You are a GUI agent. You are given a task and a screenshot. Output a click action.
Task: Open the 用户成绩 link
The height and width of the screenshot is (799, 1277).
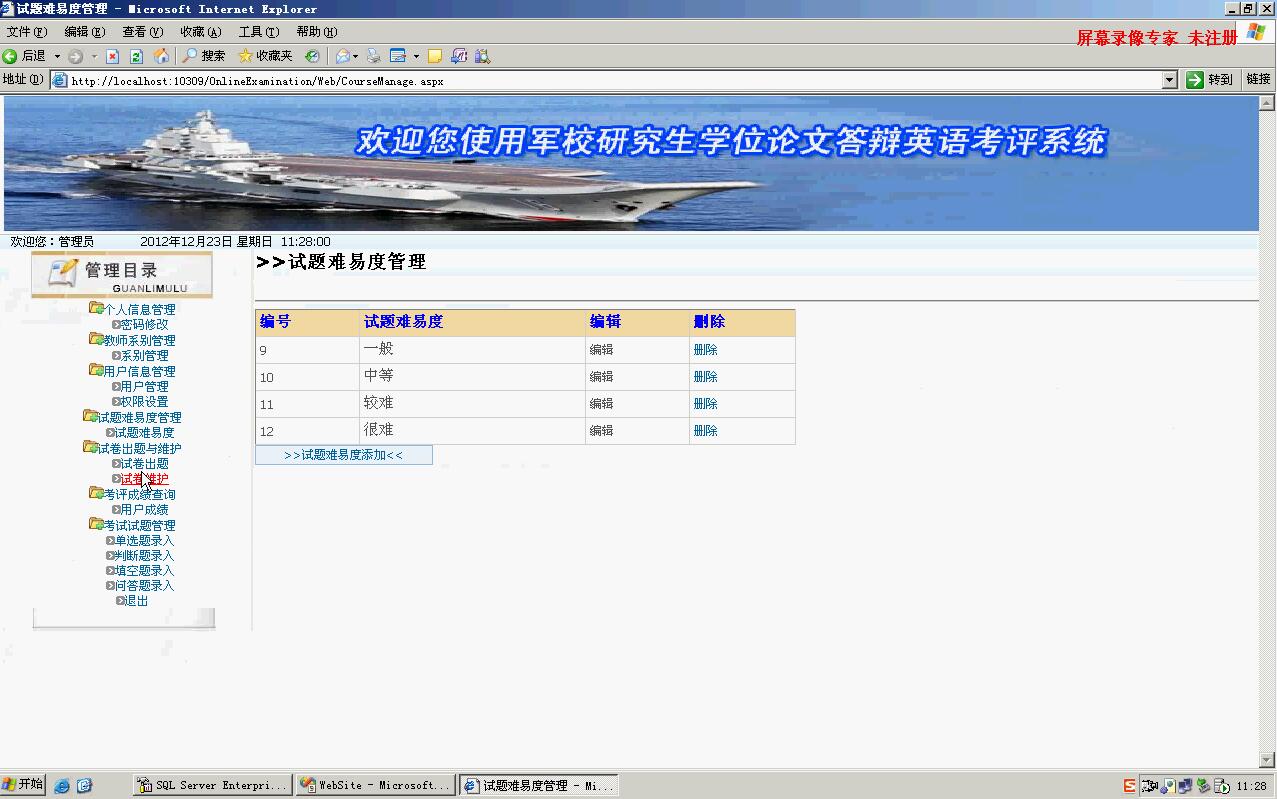144,509
